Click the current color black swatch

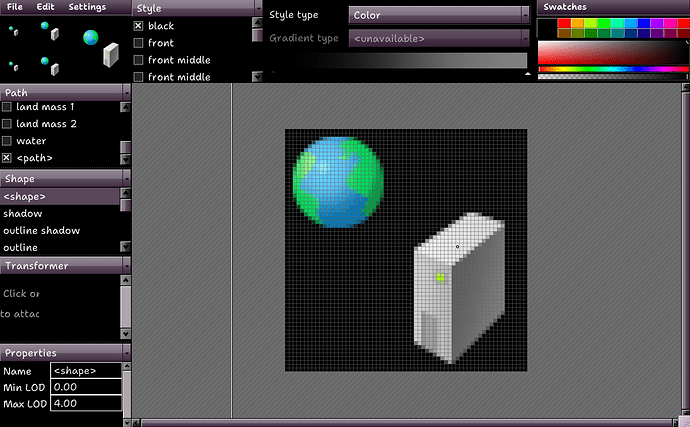click(547, 28)
